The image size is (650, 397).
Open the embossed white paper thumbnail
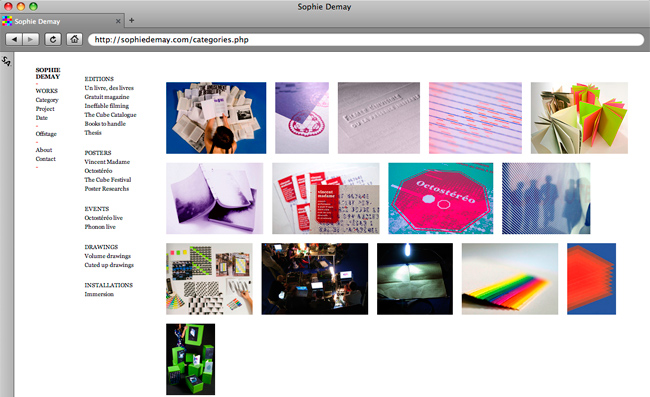pos(378,118)
